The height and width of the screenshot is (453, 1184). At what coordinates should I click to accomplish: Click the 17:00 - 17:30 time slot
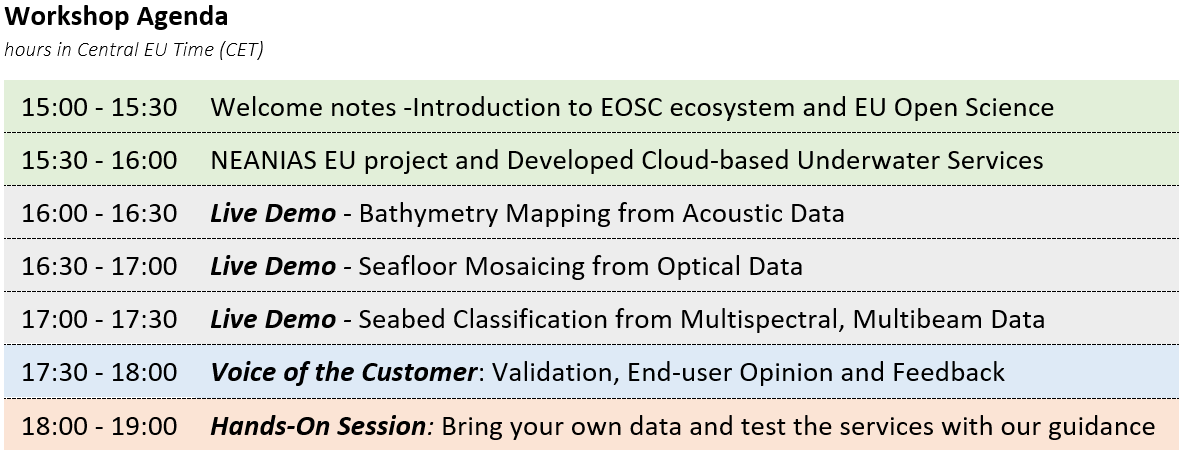coord(99,319)
